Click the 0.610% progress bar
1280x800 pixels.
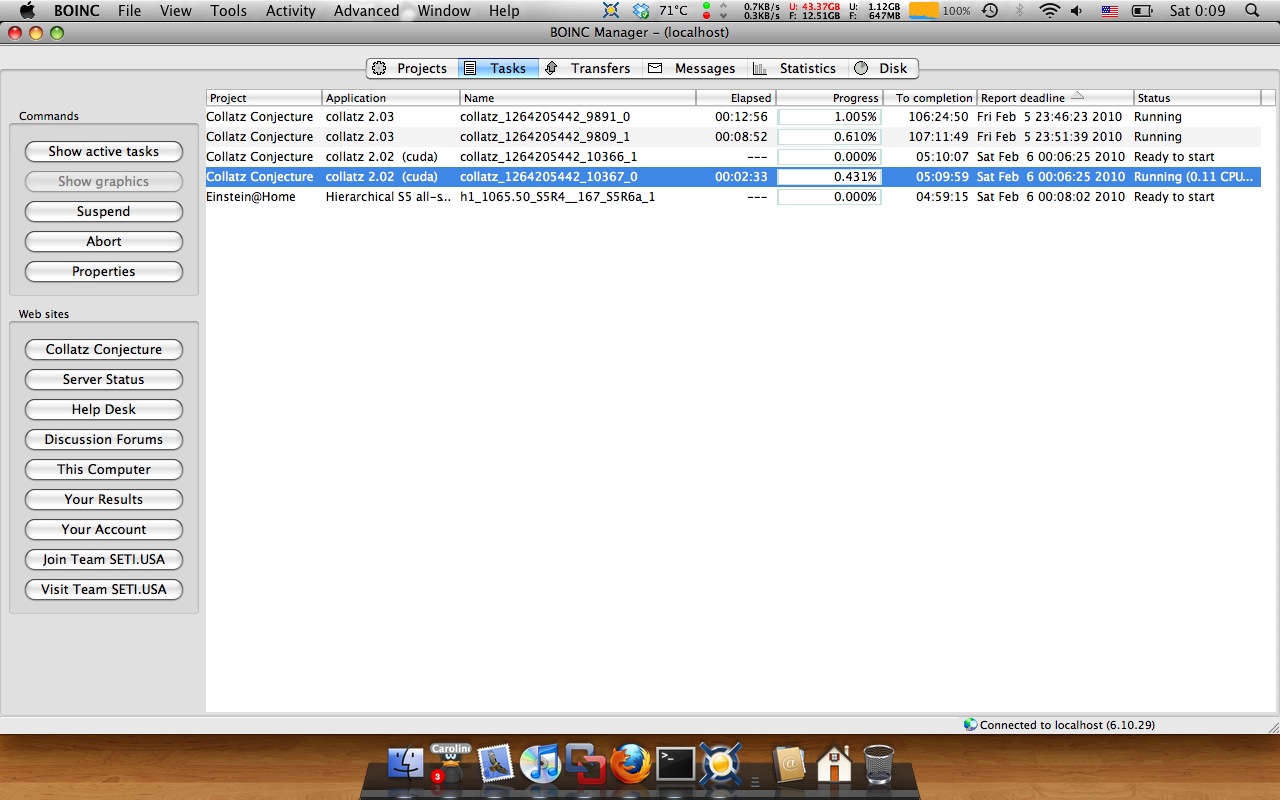(x=829, y=137)
